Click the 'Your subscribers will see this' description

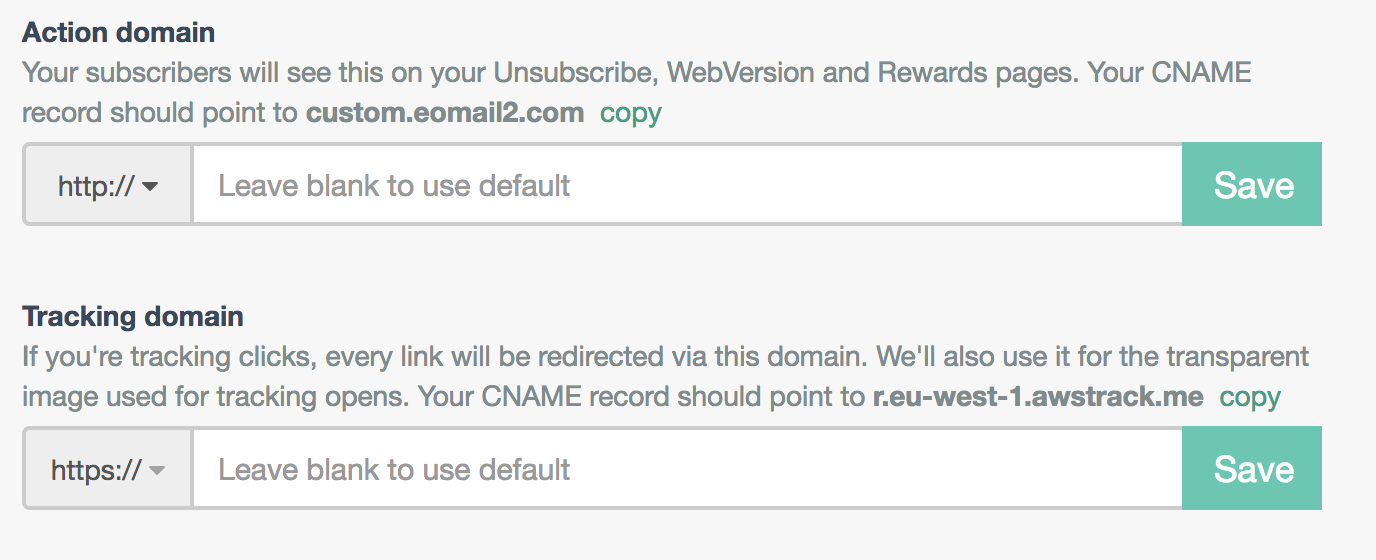pos(300,73)
